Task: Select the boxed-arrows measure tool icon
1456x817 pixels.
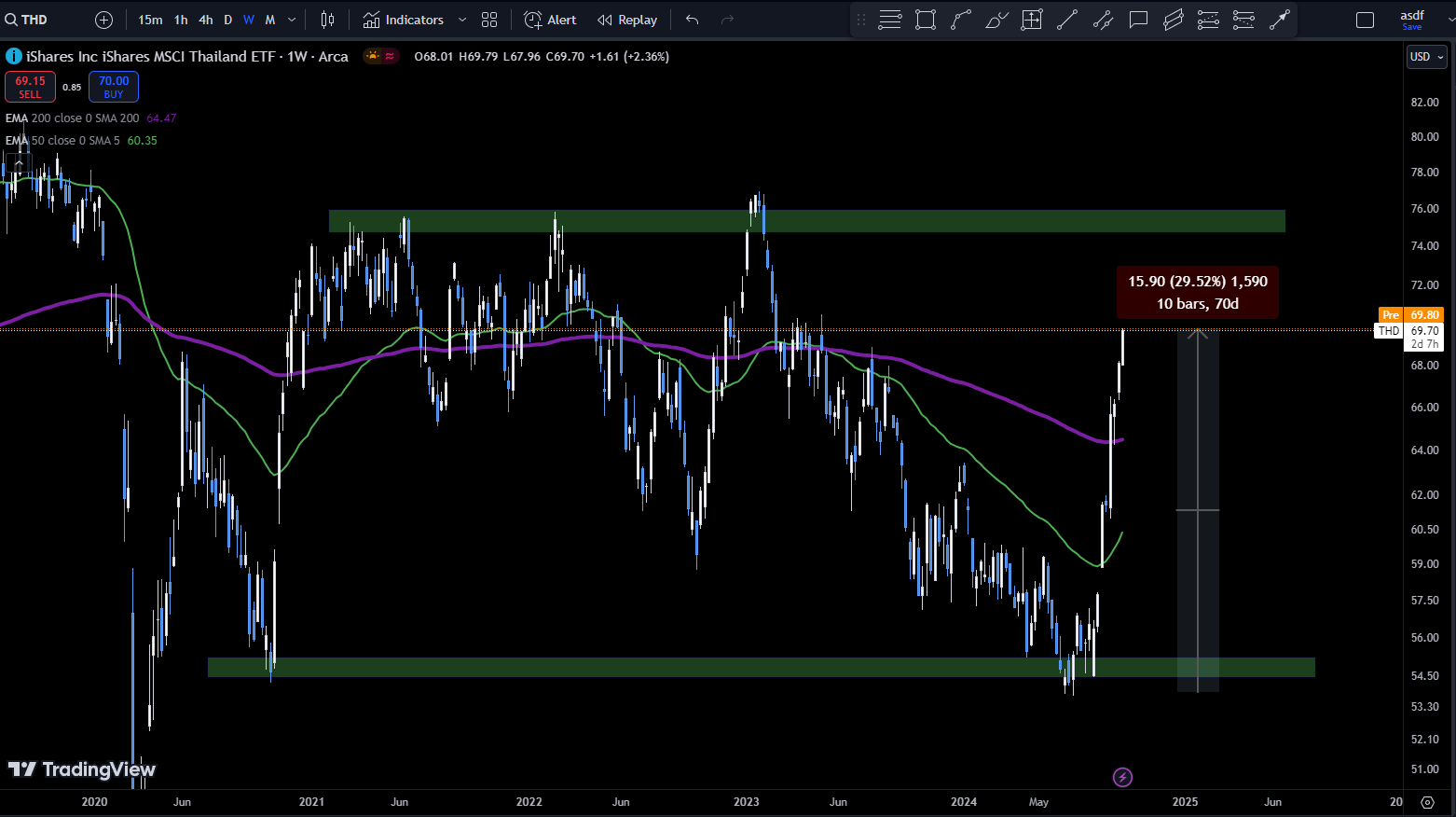Action: pos(1032,20)
